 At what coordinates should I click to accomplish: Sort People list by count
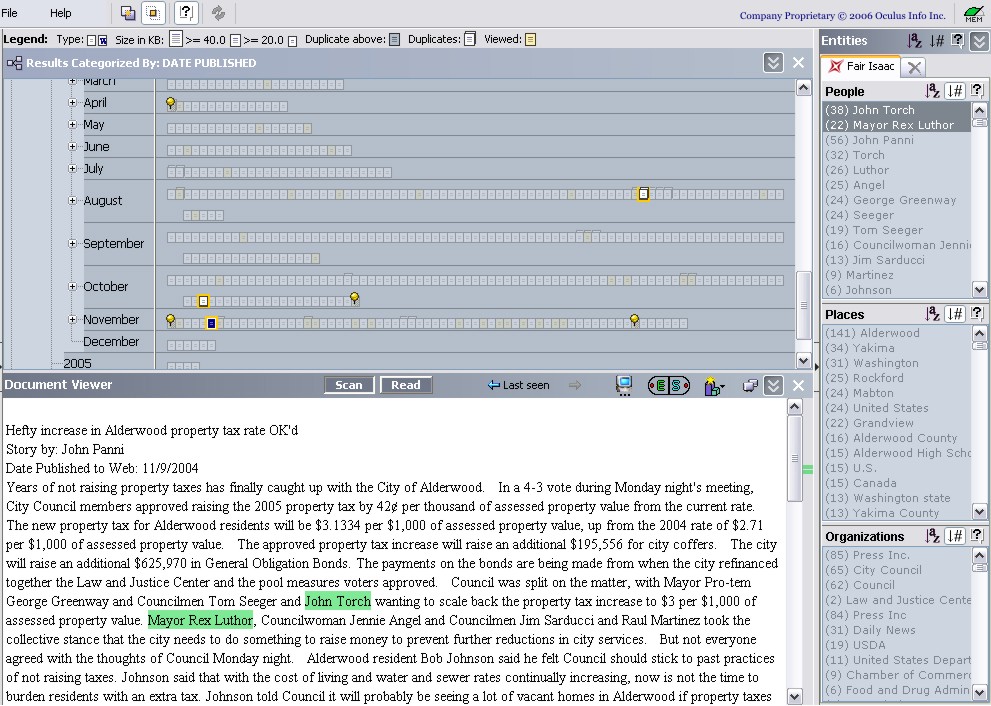click(x=956, y=91)
